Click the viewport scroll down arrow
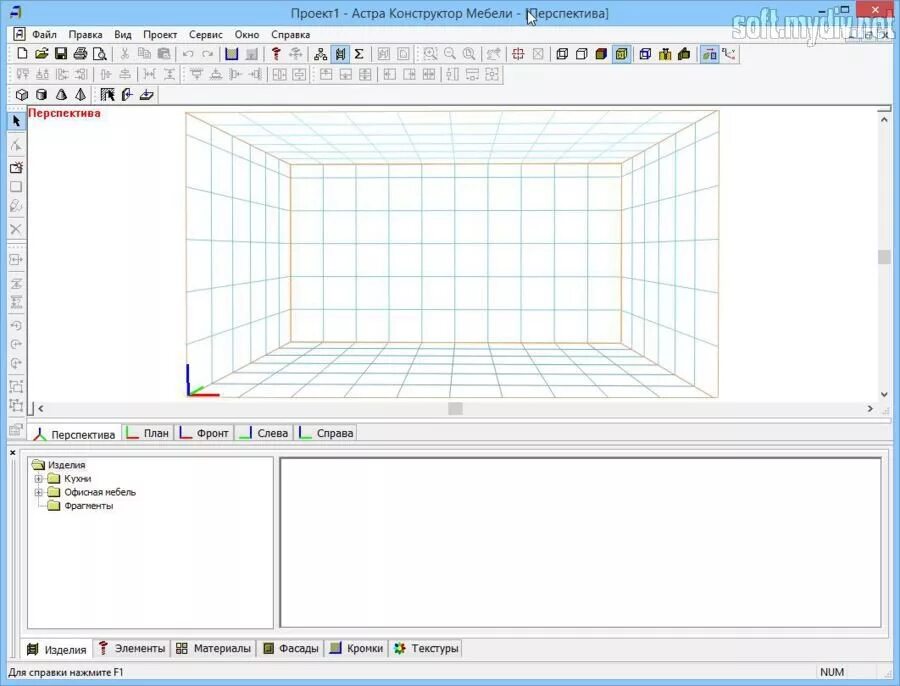This screenshot has width=900, height=686. [x=884, y=394]
